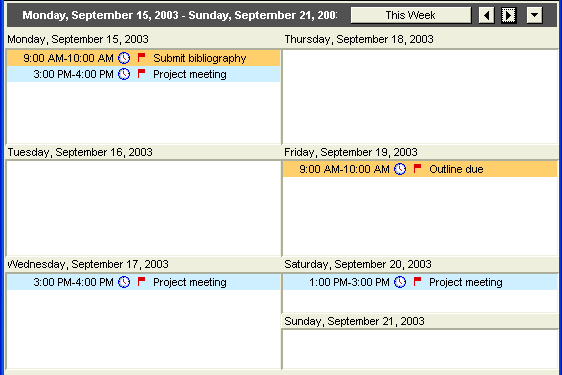Click the red flag on Outline due
The image size is (562, 375).
click(x=418, y=168)
